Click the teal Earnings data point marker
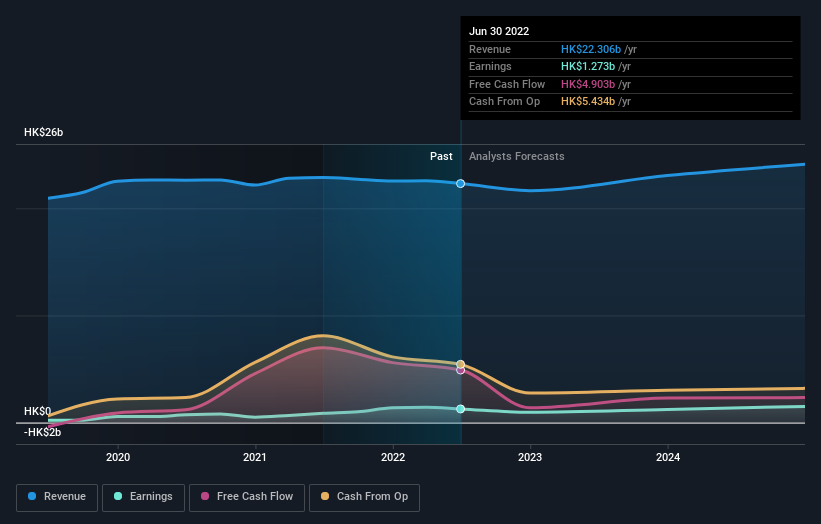The height and width of the screenshot is (524, 821). (460, 409)
